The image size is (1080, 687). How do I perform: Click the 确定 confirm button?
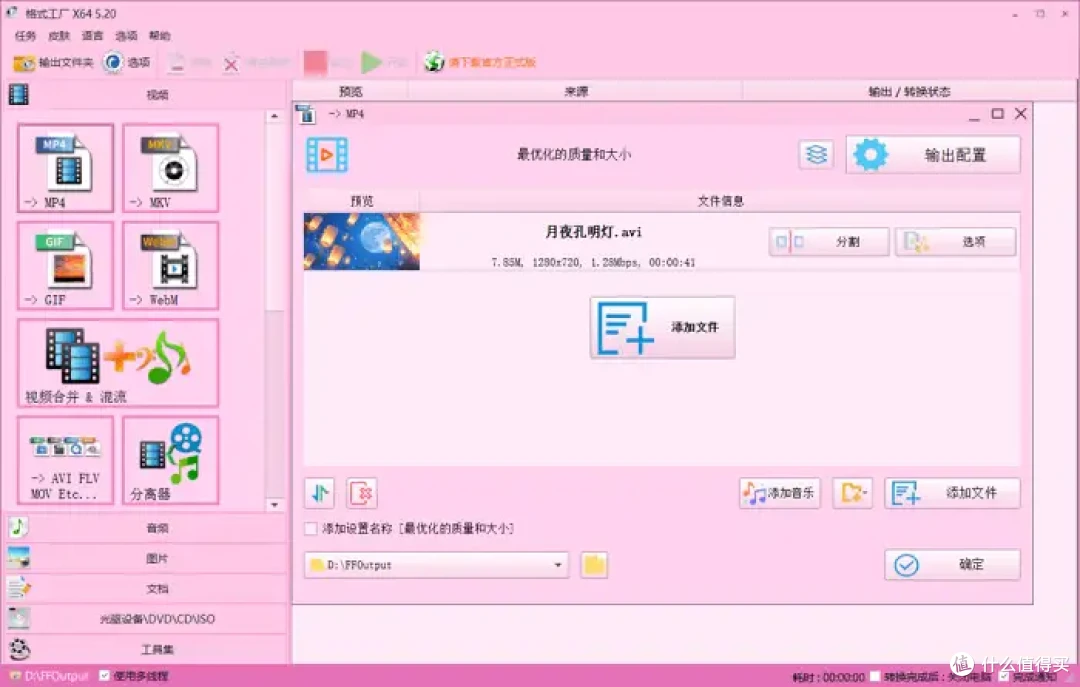pos(953,565)
